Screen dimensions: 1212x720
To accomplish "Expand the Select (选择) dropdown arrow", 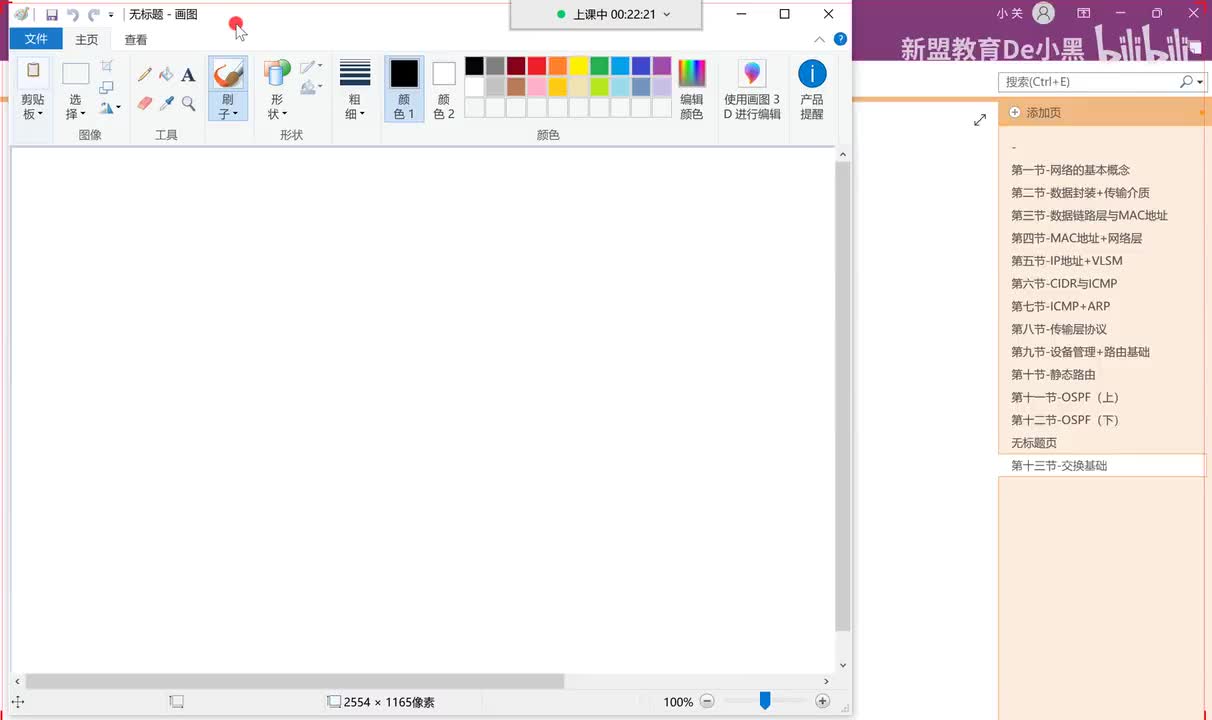I will point(83,114).
